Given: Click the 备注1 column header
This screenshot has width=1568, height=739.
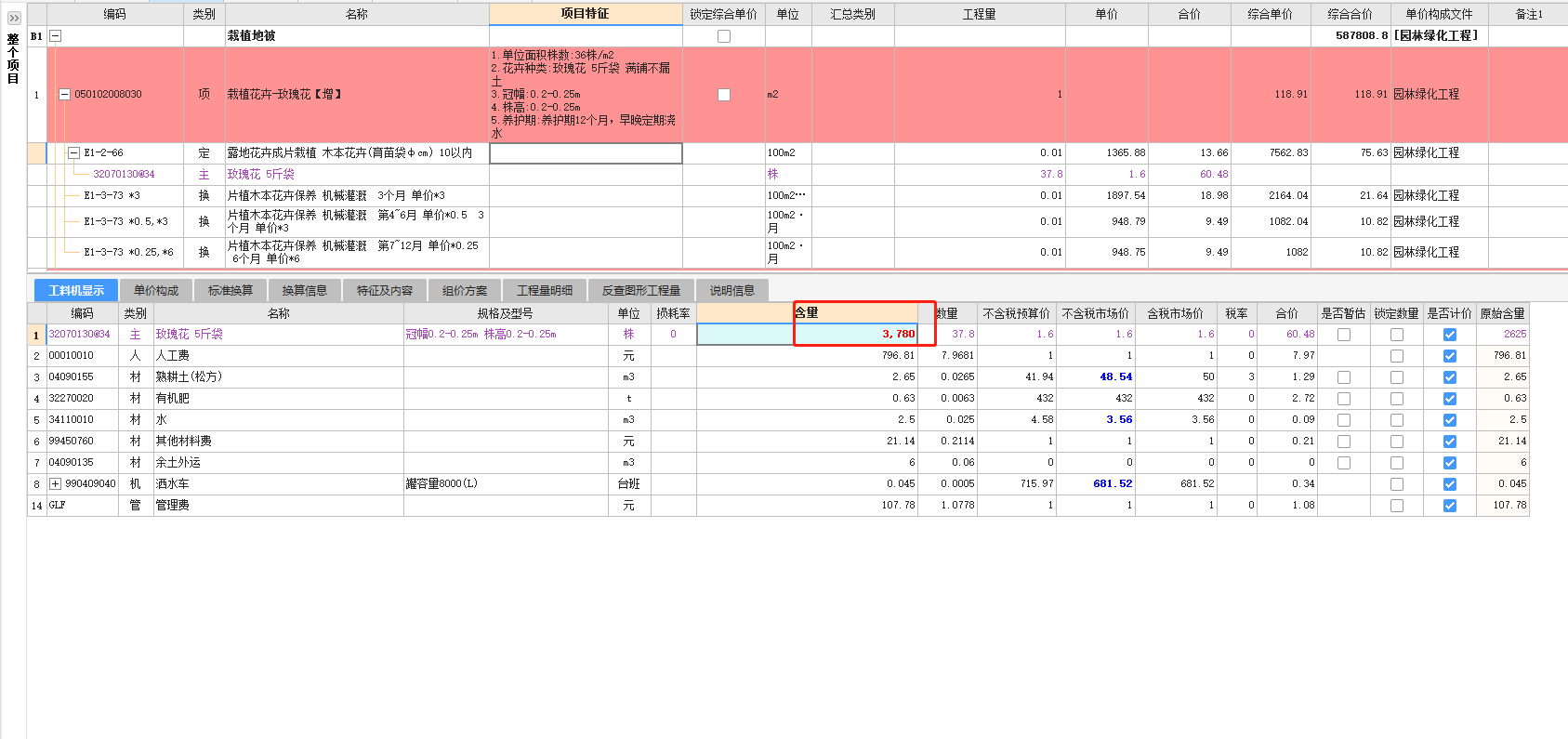Looking at the screenshot, I should pos(1528,14).
